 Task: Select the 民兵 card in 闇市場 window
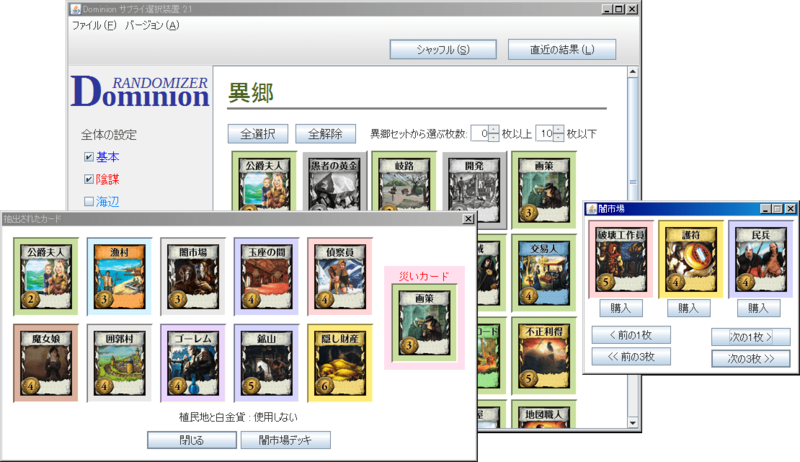point(761,259)
